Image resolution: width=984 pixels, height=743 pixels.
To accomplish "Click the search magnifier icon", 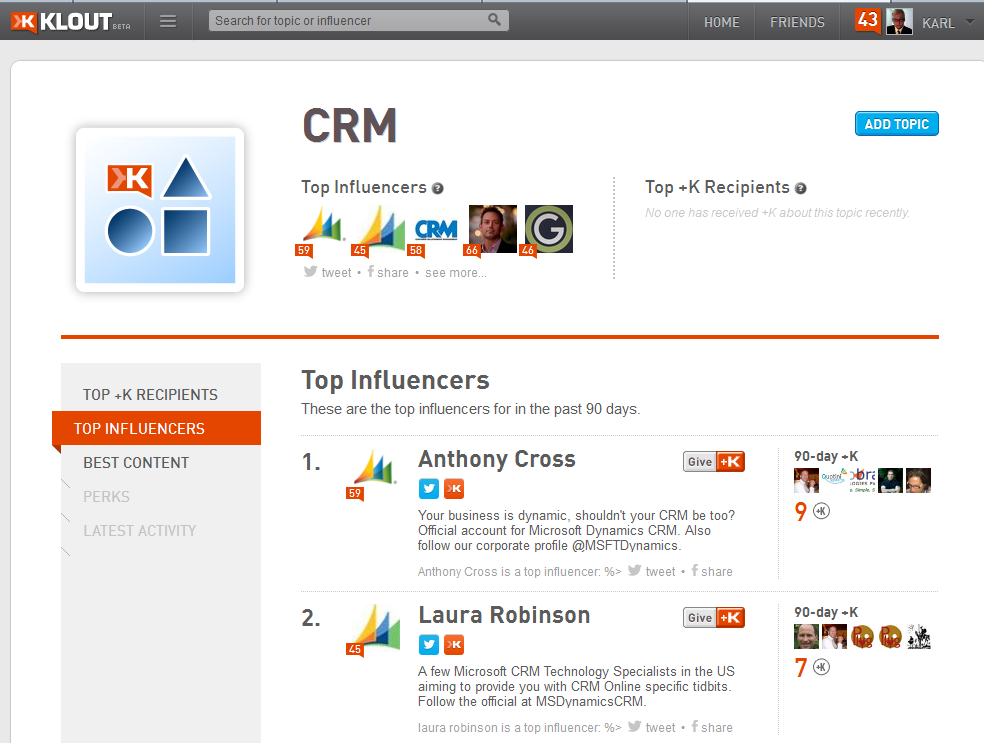I will click(x=495, y=20).
